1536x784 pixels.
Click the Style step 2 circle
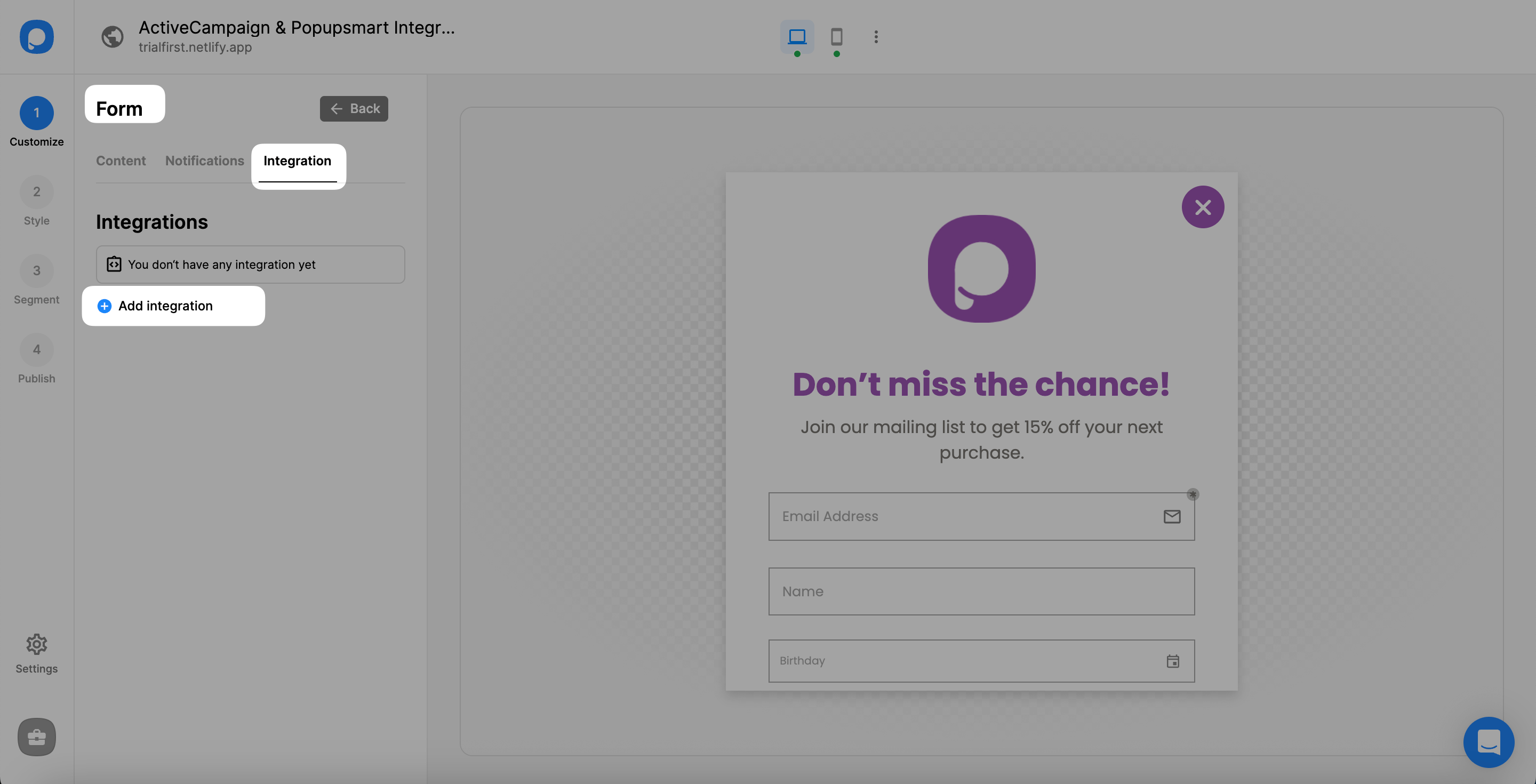click(37, 192)
